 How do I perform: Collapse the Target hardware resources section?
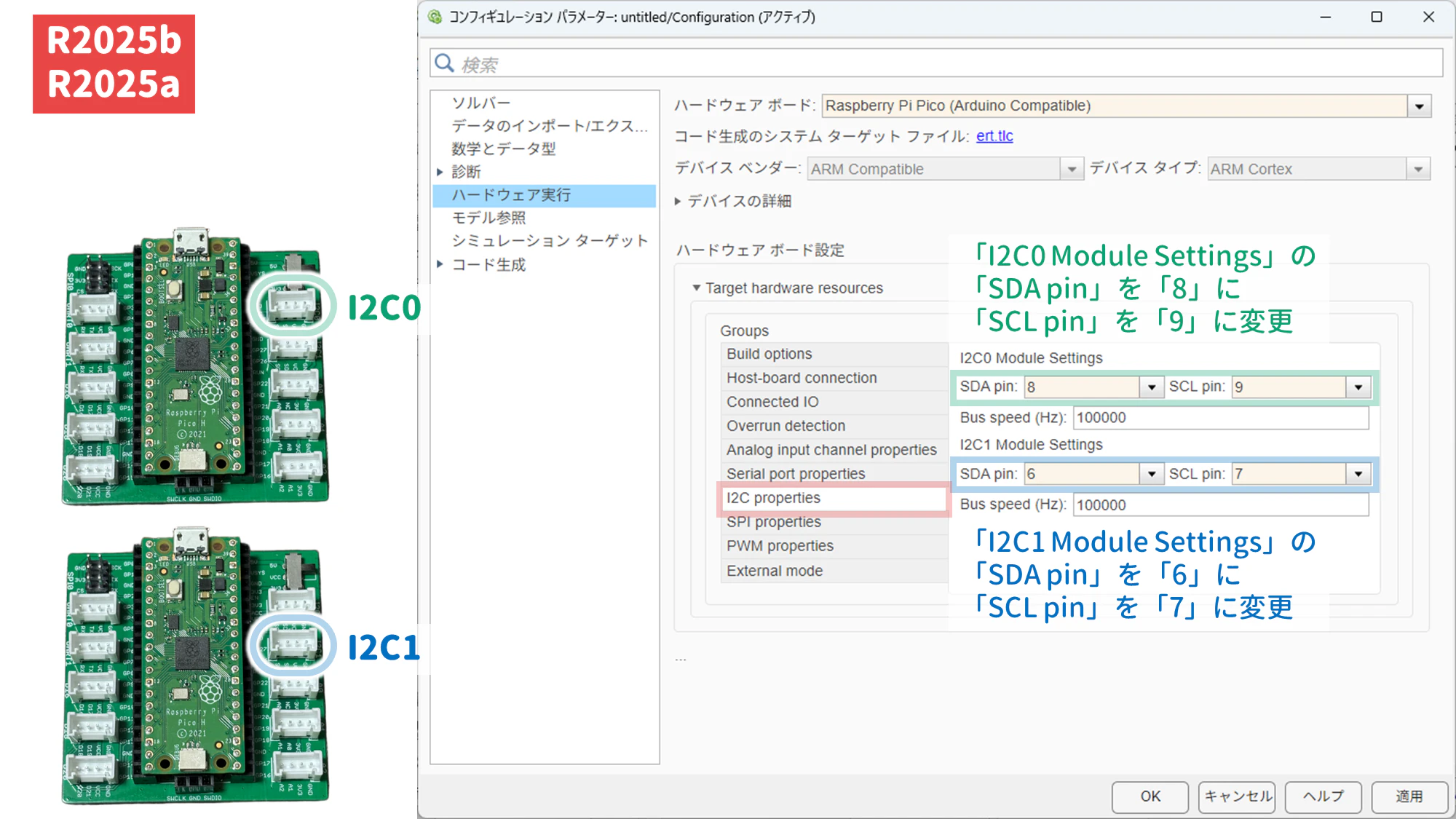point(697,288)
